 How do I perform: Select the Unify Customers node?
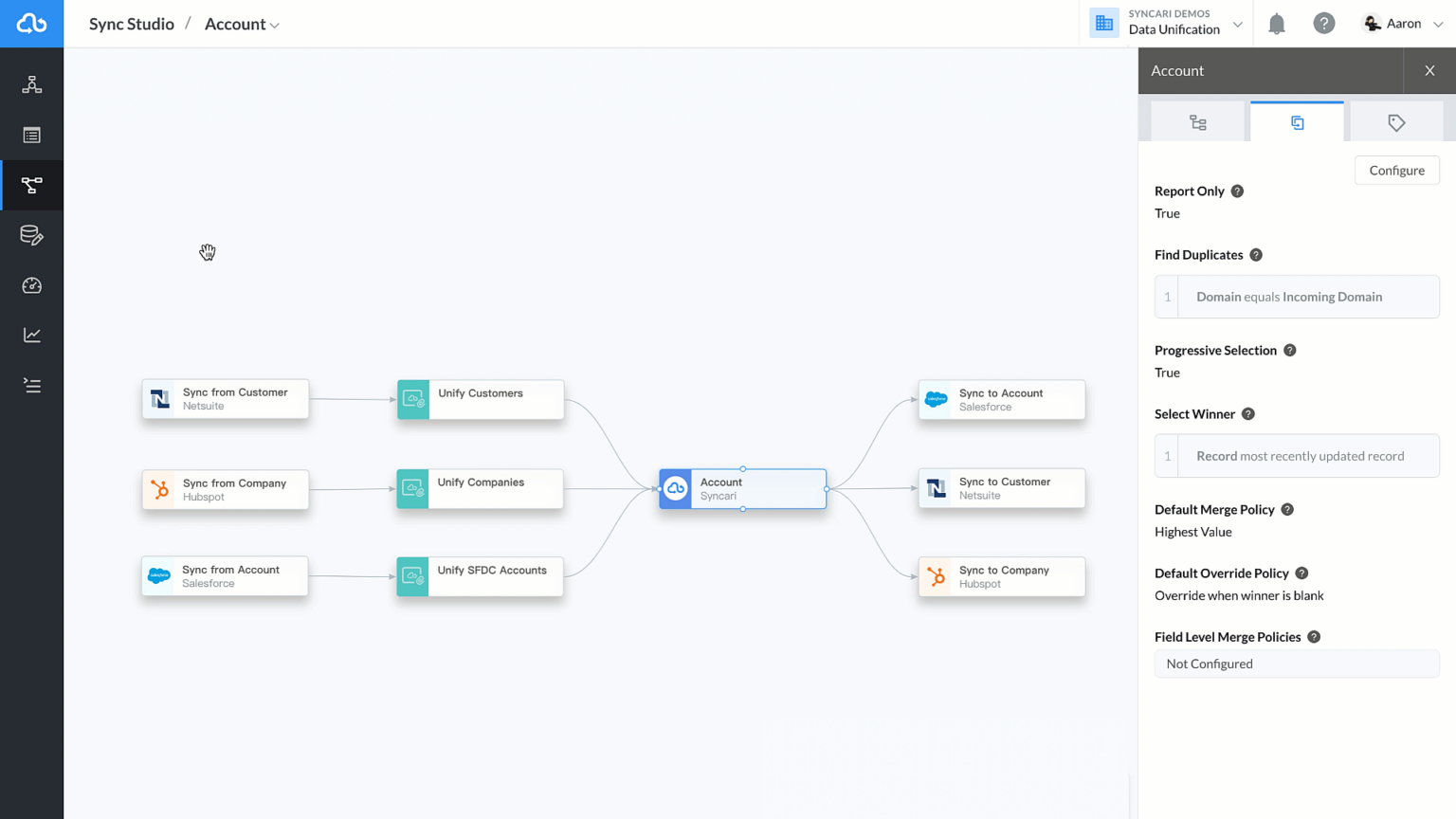coord(481,399)
